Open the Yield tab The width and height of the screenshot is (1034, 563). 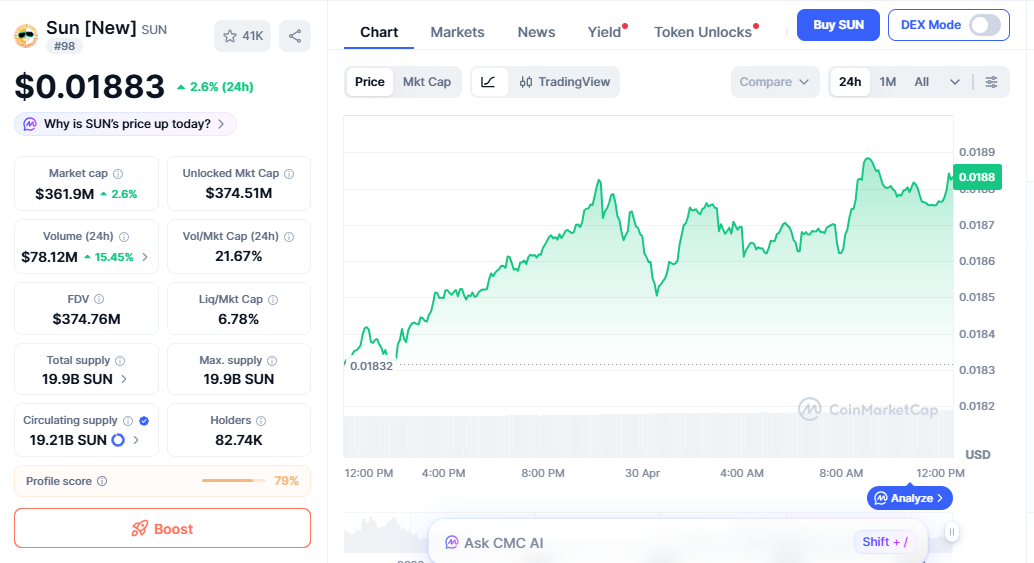(x=605, y=32)
